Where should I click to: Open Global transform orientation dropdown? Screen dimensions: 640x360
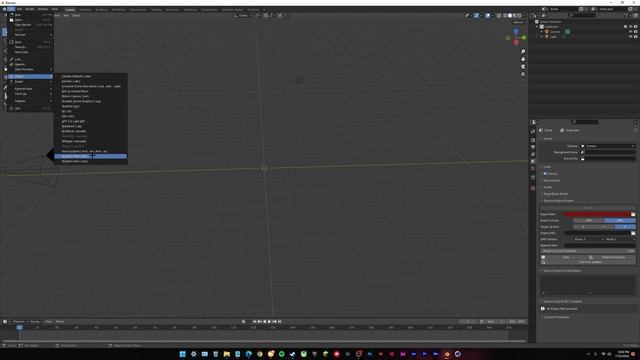[x=243, y=16]
